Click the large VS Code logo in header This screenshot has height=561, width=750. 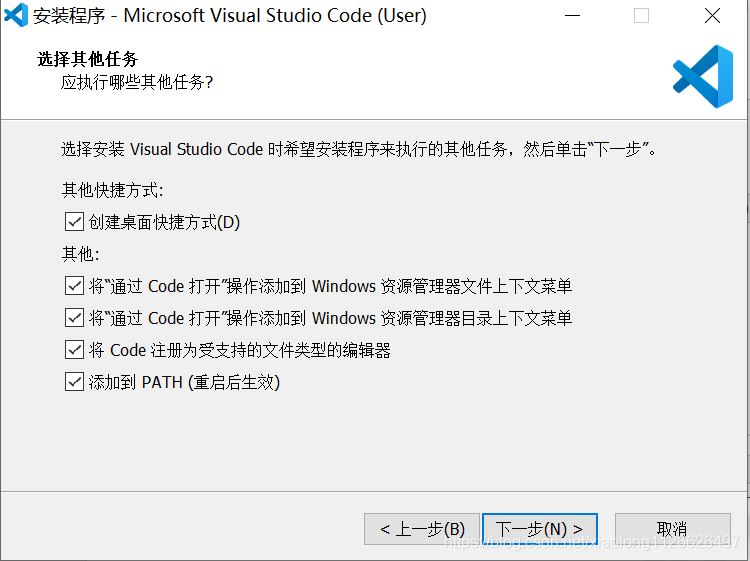(x=703, y=77)
